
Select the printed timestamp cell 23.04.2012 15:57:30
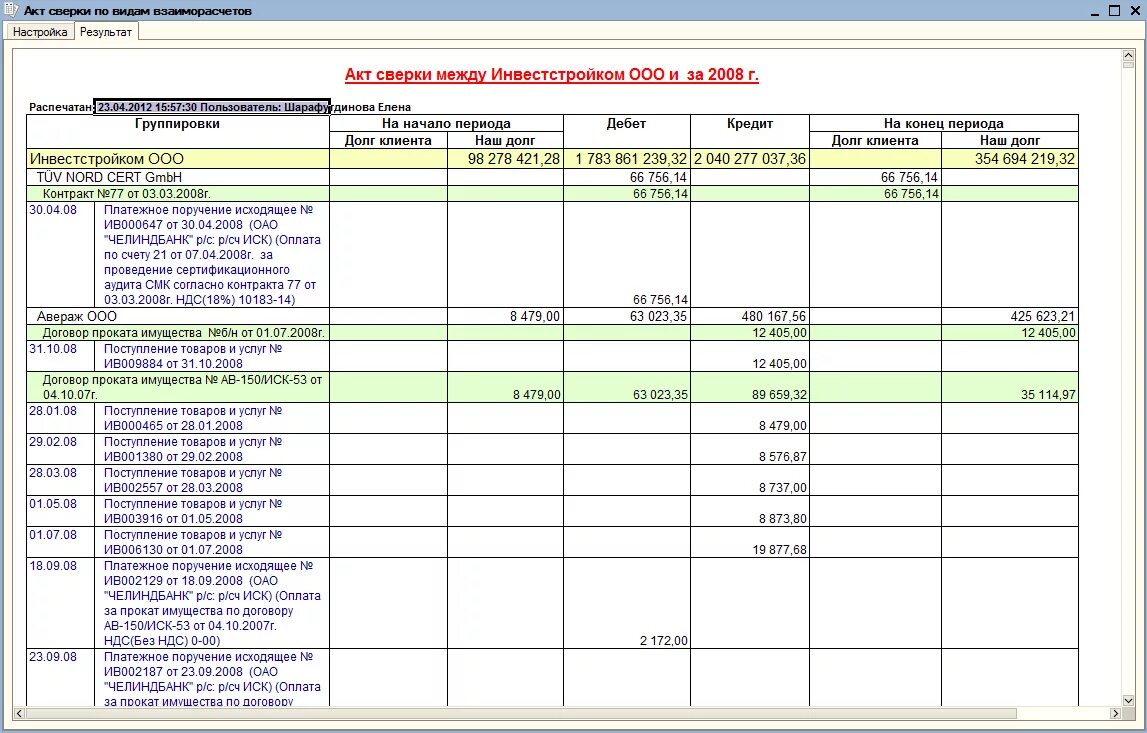212,107
